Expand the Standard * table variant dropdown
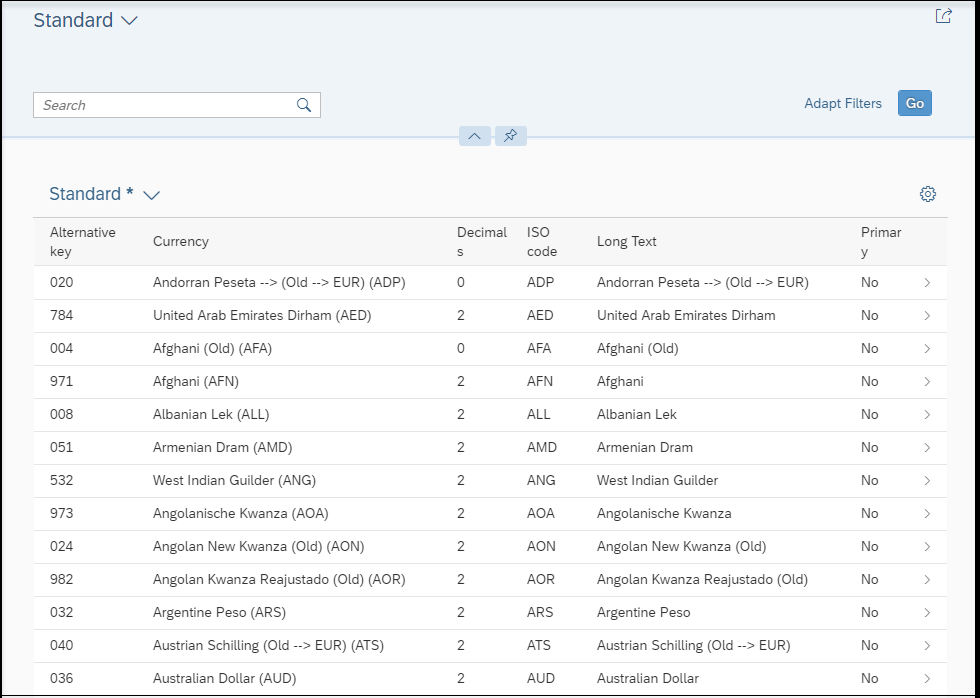 tap(151, 195)
